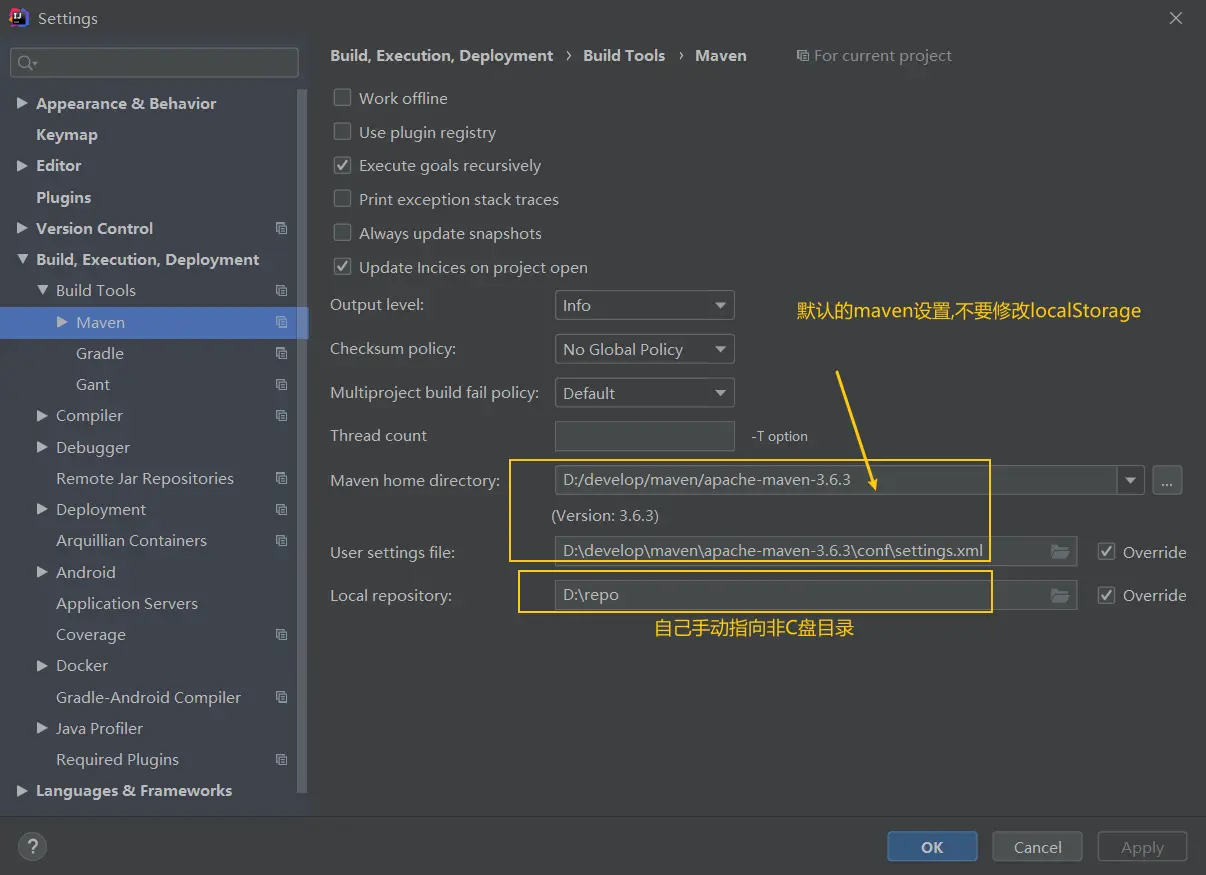Select Gant under Build Tools

pos(93,384)
